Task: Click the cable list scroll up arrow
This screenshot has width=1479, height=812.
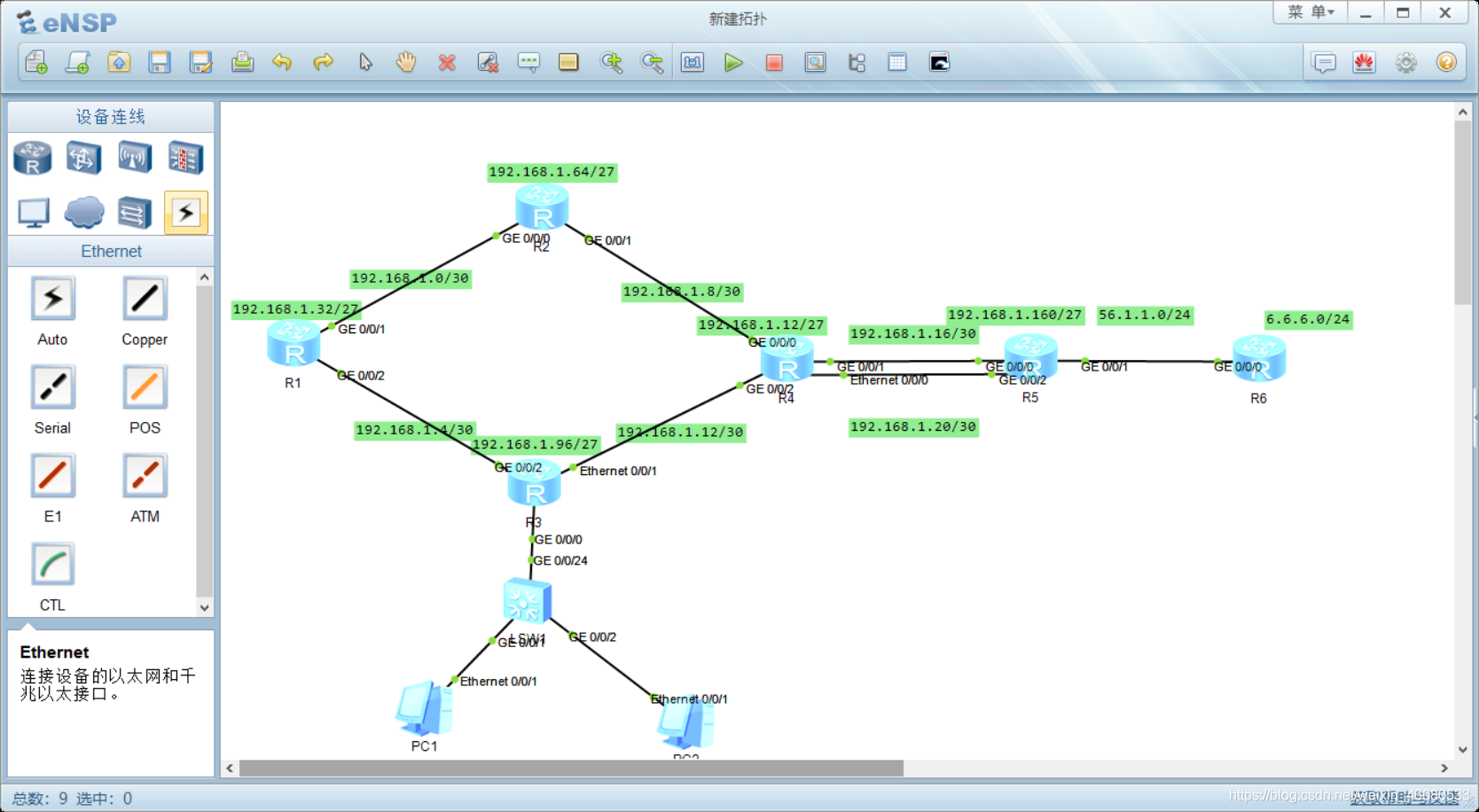Action: coord(205,277)
